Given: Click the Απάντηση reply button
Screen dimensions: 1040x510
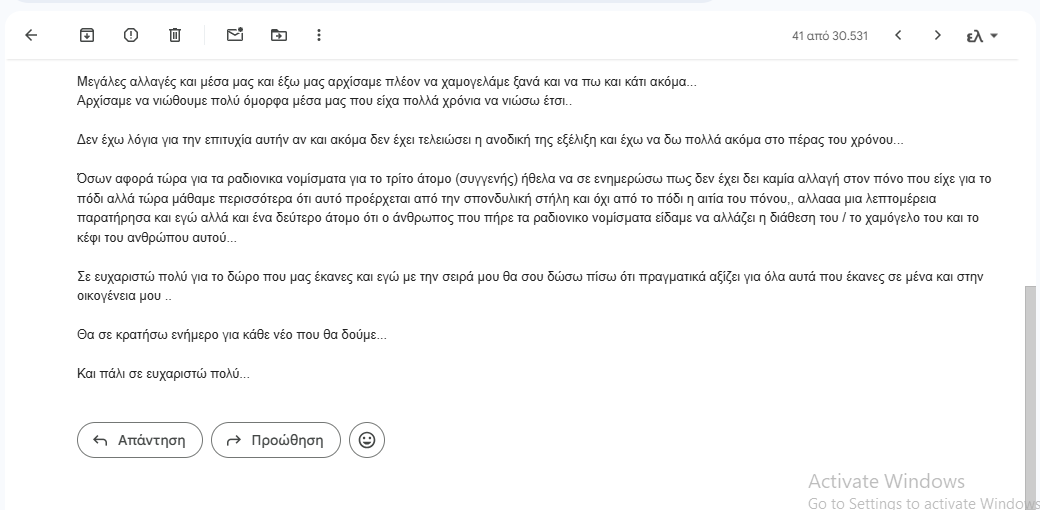Looking at the screenshot, I should pyautogui.click(x=139, y=440).
